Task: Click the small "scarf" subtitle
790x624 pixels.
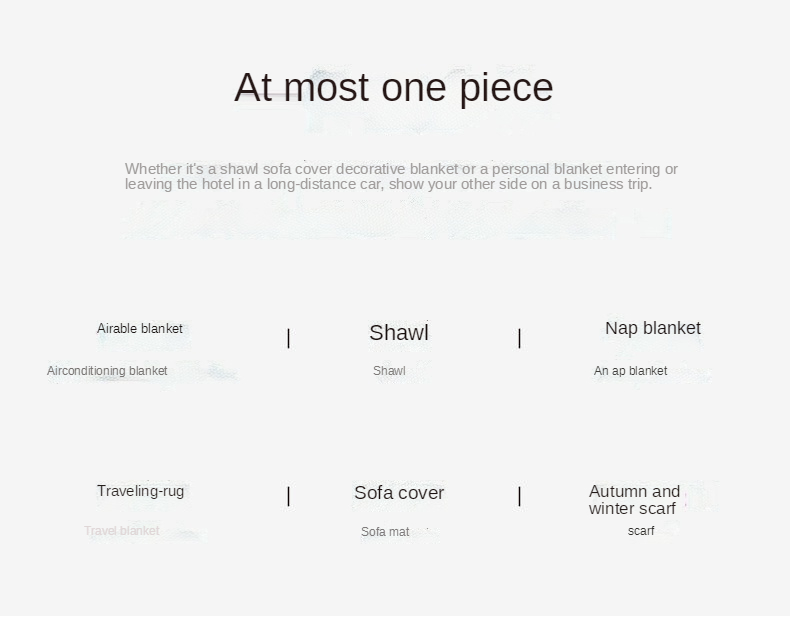Action: click(641, 531)
